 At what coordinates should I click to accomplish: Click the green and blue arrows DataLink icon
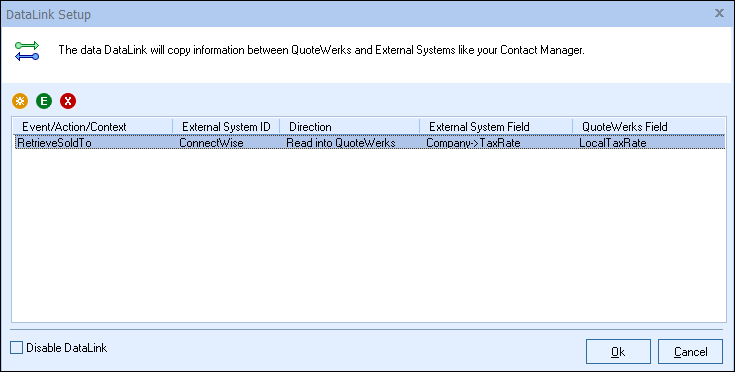pos(27,51)
